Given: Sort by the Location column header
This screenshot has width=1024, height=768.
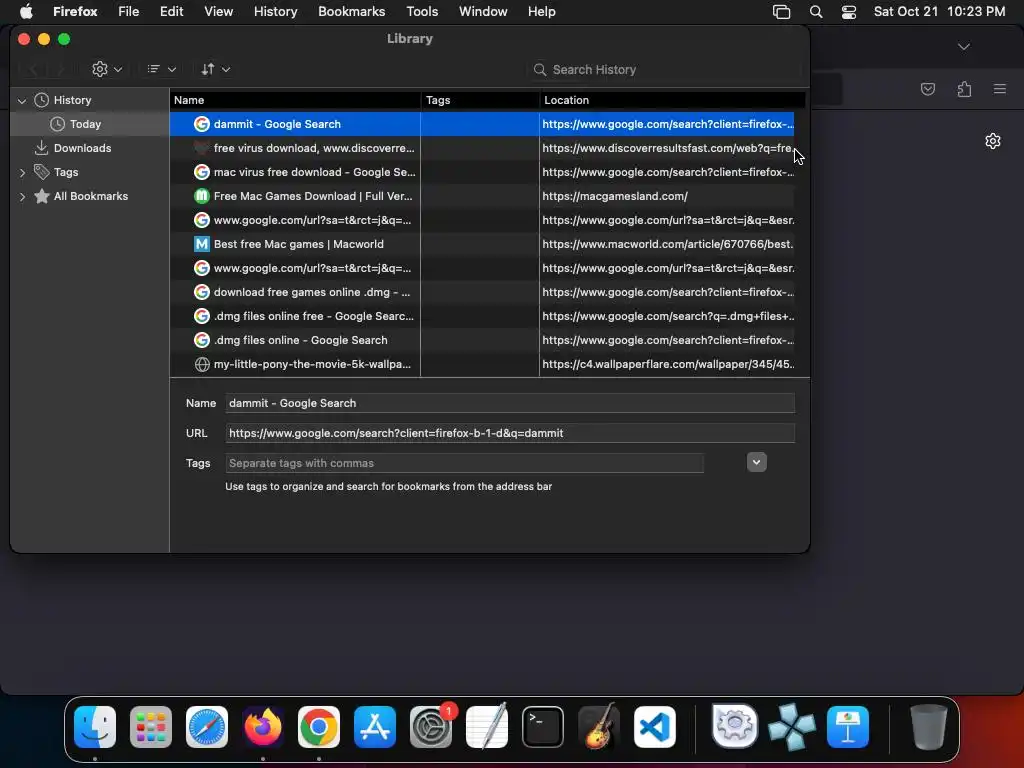Looking at the screenshot, I should click(672, 100).
